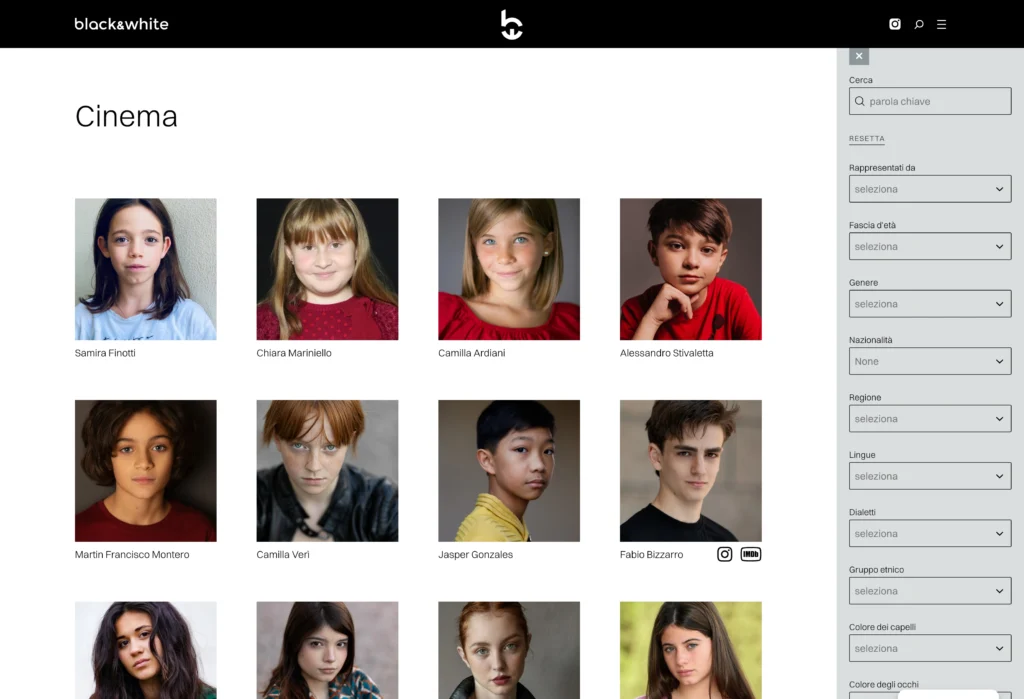1024x699 pixels.
Task: Open the Gruppo etnico dropdown
Action: click(930, 591)
